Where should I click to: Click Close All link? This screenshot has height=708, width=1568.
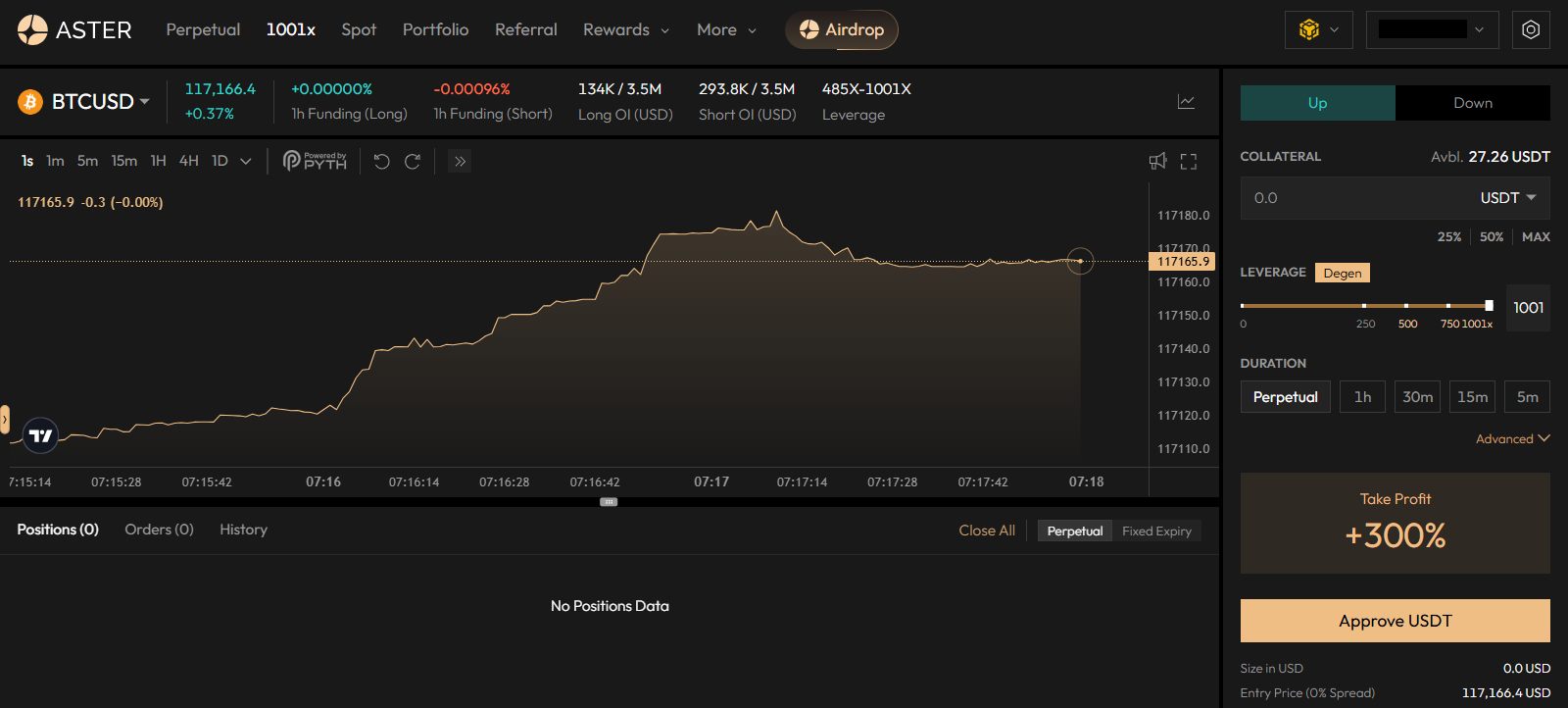tap(987, 531)
